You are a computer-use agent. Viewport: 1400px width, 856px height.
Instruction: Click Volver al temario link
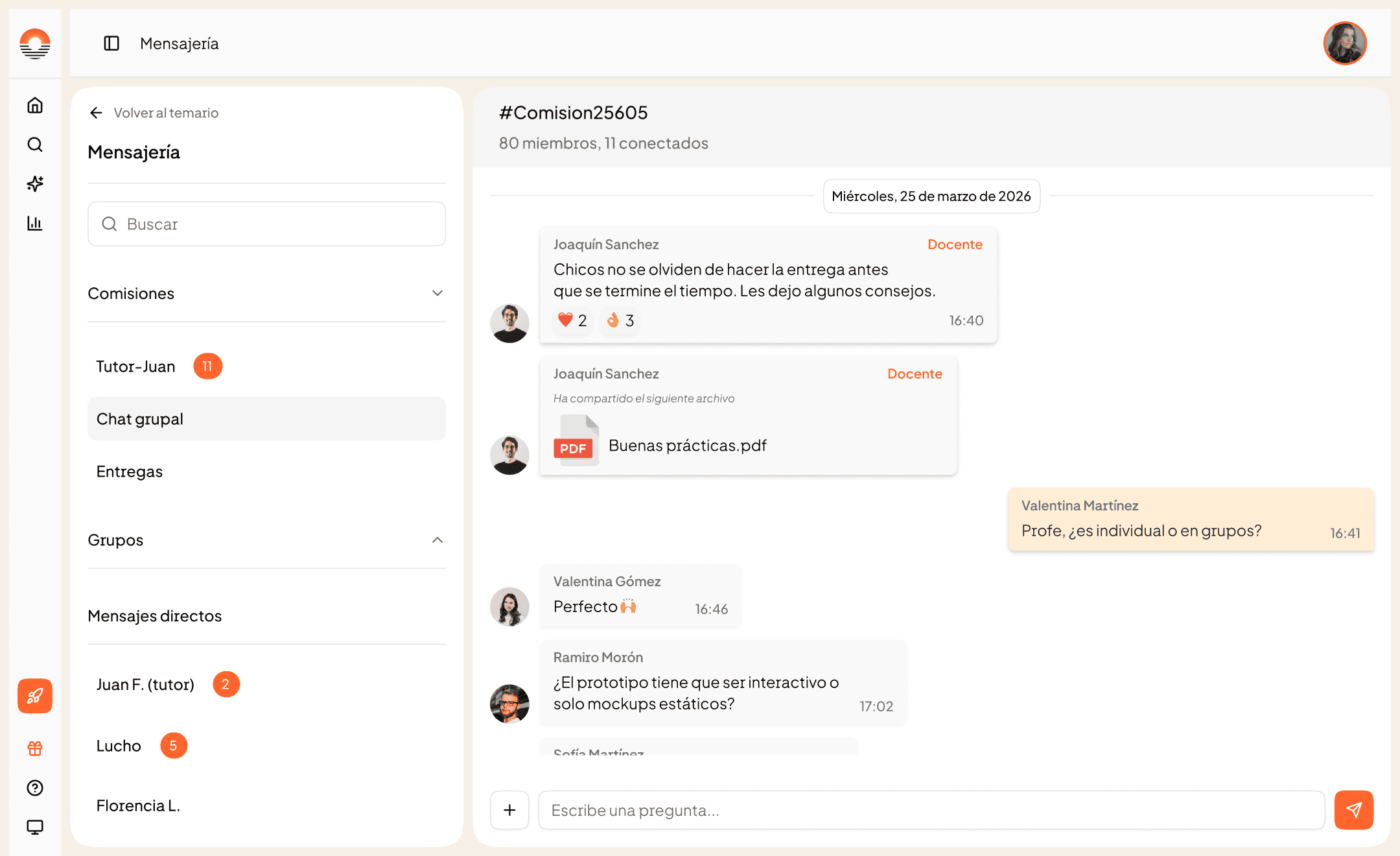[x=154, y=113]
